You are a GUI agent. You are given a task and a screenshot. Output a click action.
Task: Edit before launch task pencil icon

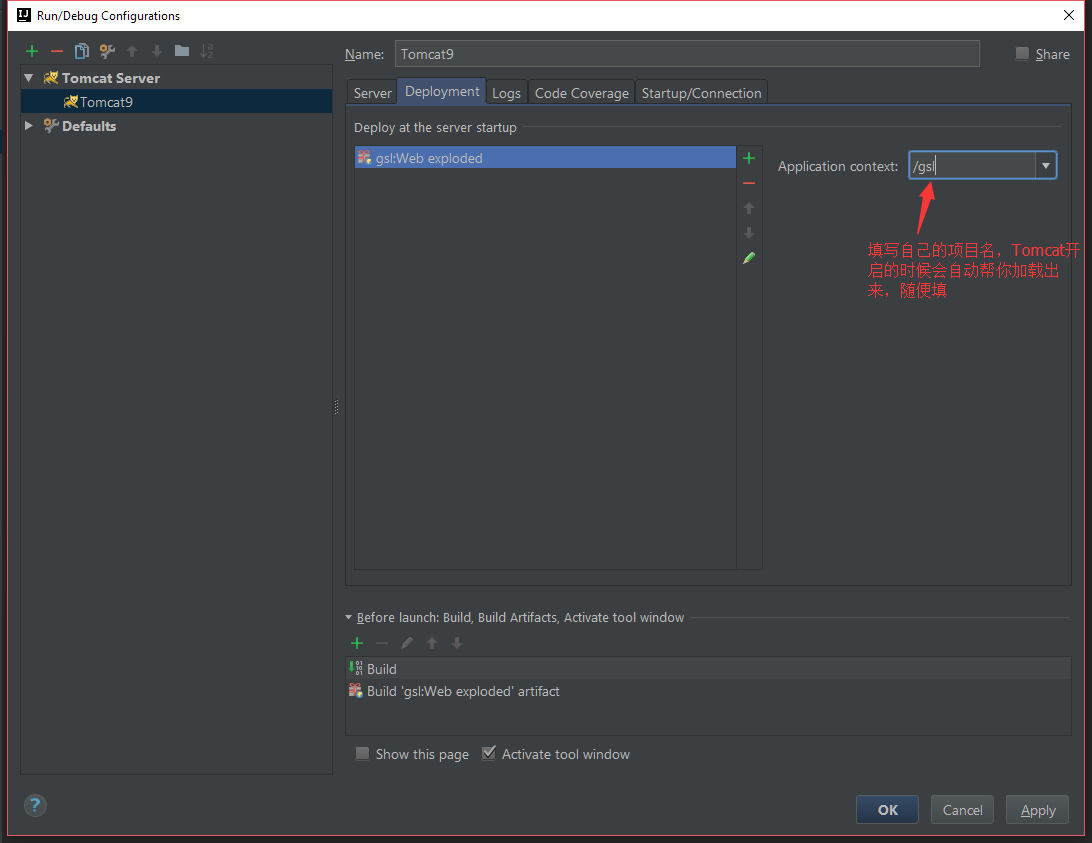(407, 643)
